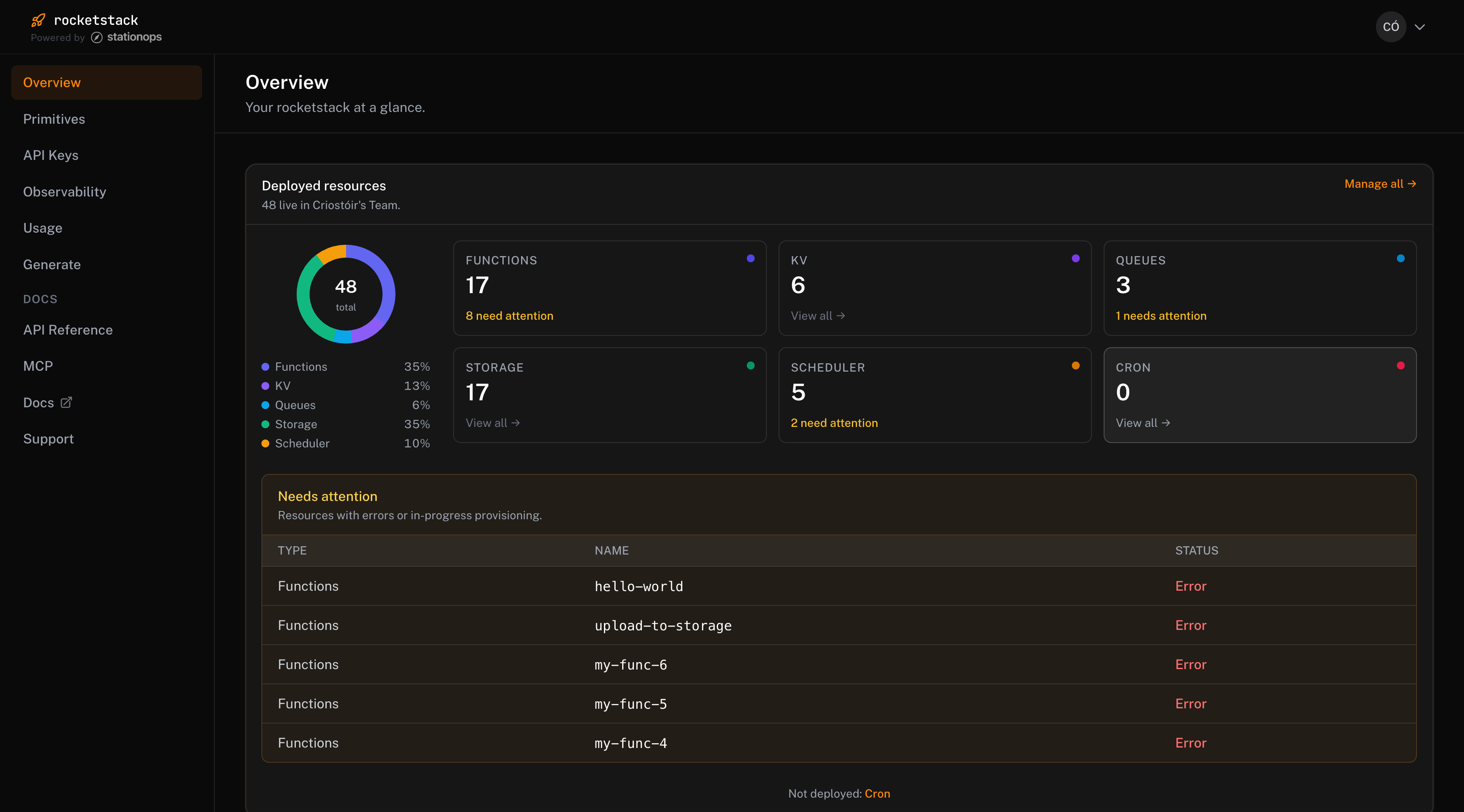Click the Functions legend color dot

point(265,366)
